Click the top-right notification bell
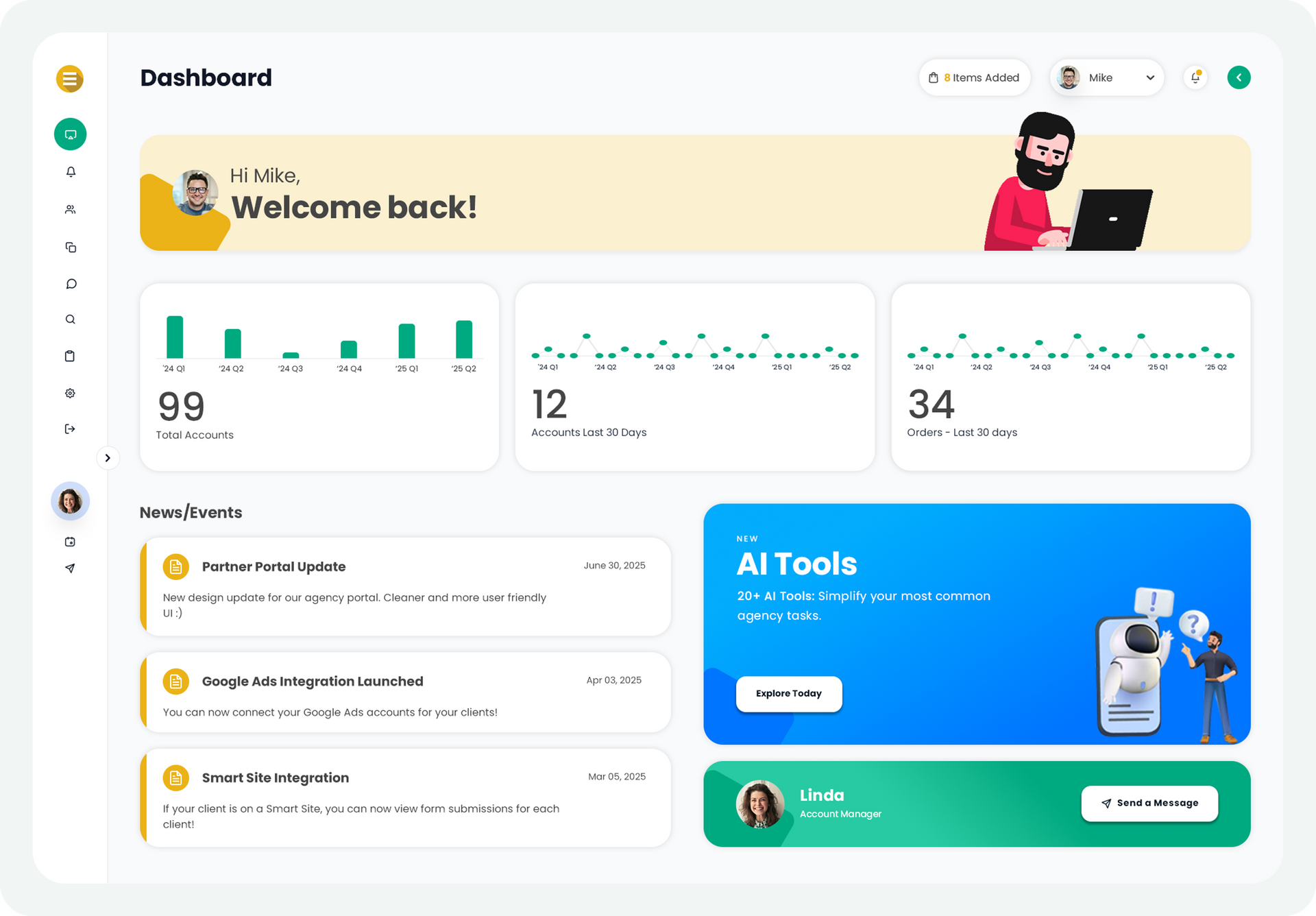The height and width of the screenshot is (916, 1316). point(1195,77)
